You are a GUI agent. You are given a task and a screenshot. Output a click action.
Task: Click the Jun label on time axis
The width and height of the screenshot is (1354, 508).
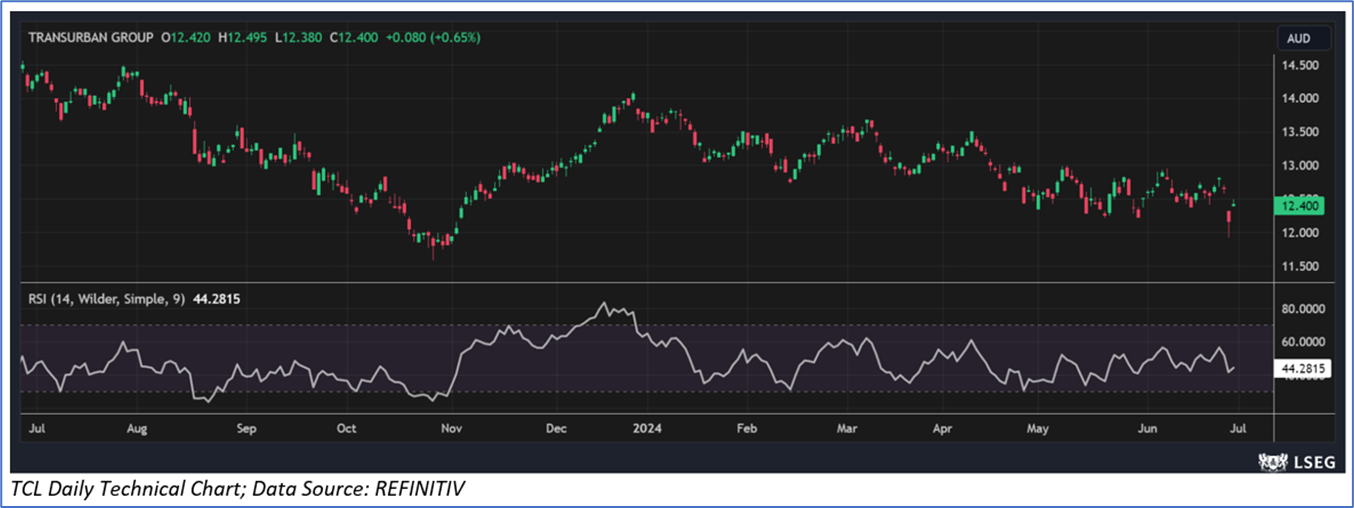[1149, 429]
